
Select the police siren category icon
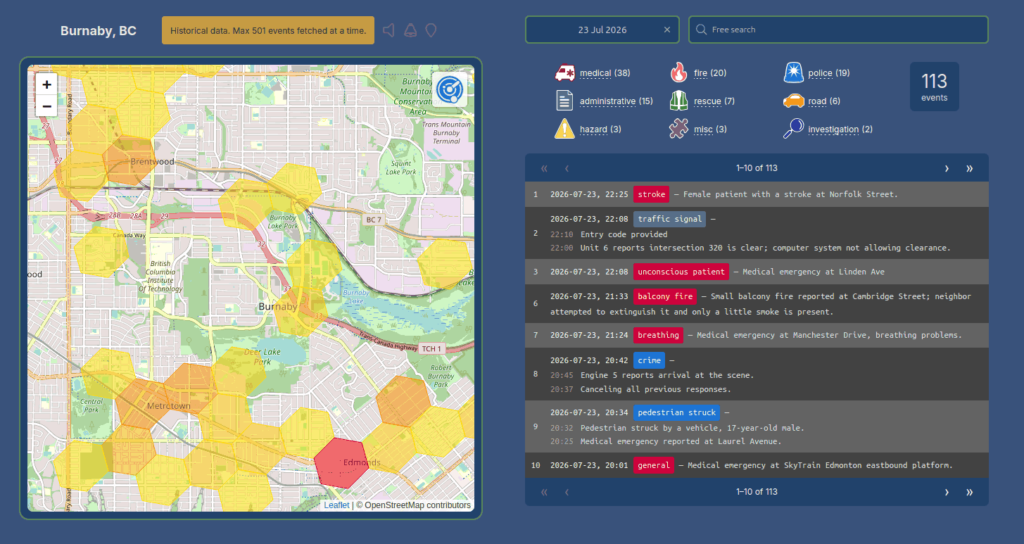click(x=793, y=72)
